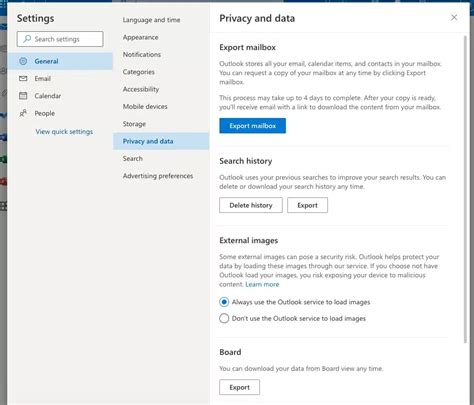Click the Privacy and data title
Image resolution: width=474 pixels, height=405 pixels.
coord(257,18)
